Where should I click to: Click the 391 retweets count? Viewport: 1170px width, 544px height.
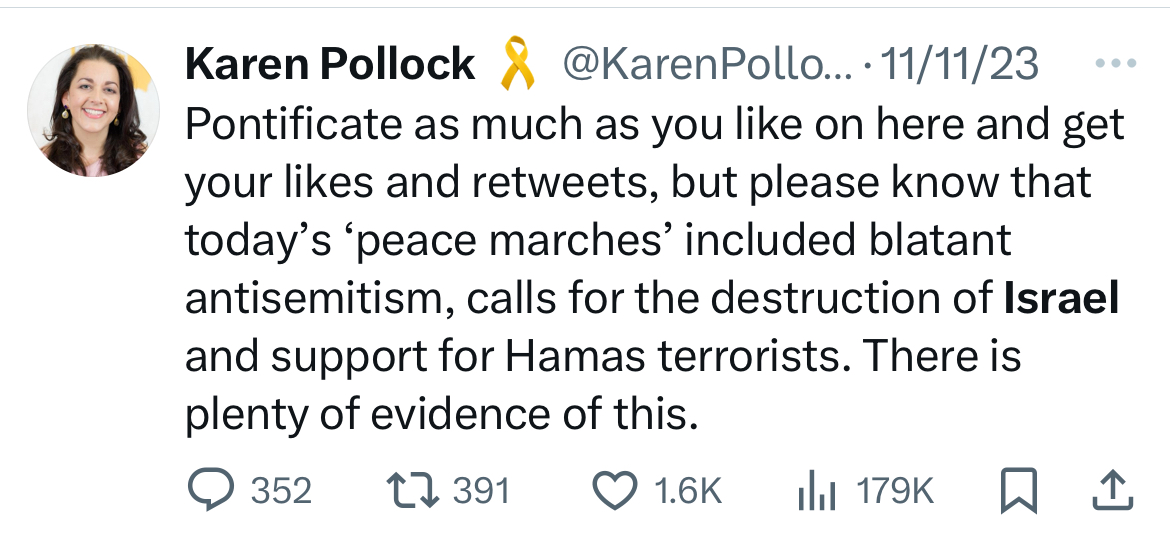click(482, 492)
